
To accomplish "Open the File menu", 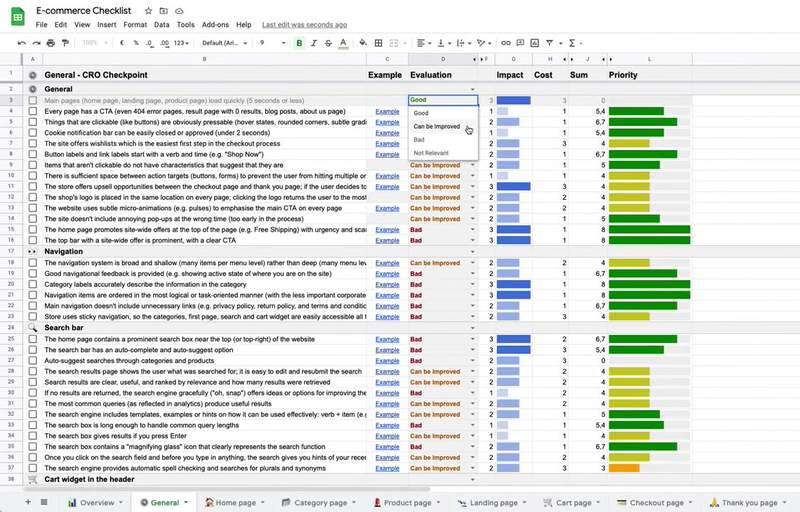I will point(41,24).
